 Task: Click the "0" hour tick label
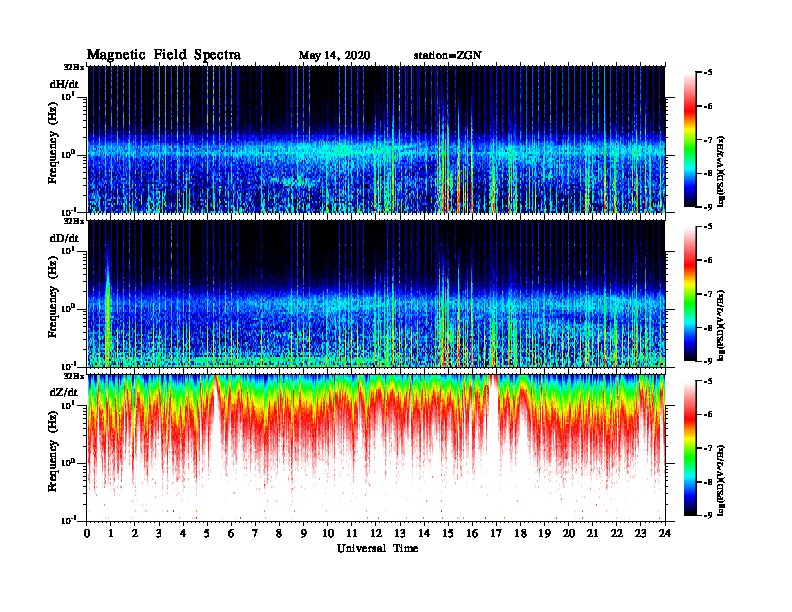(87, 534)
